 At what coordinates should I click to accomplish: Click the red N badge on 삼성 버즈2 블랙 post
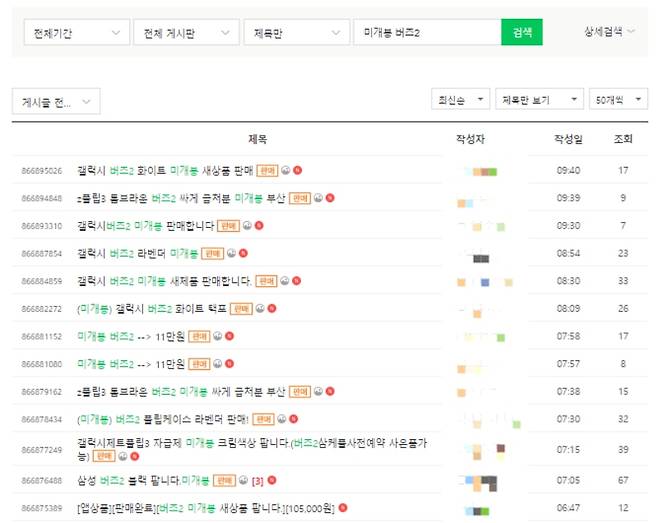click(x=272, y=480)
